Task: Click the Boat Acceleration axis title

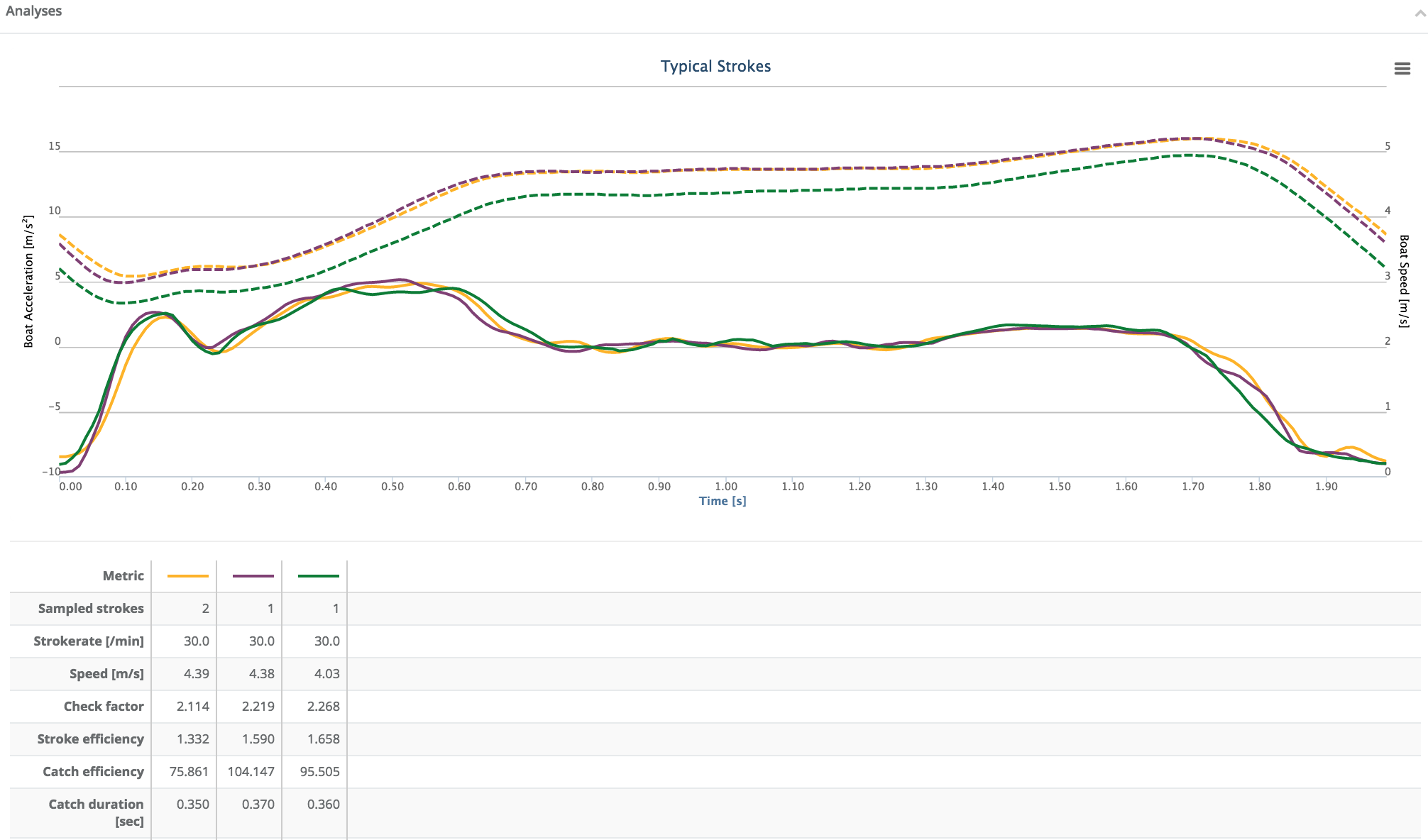Action: click(28, 281)
